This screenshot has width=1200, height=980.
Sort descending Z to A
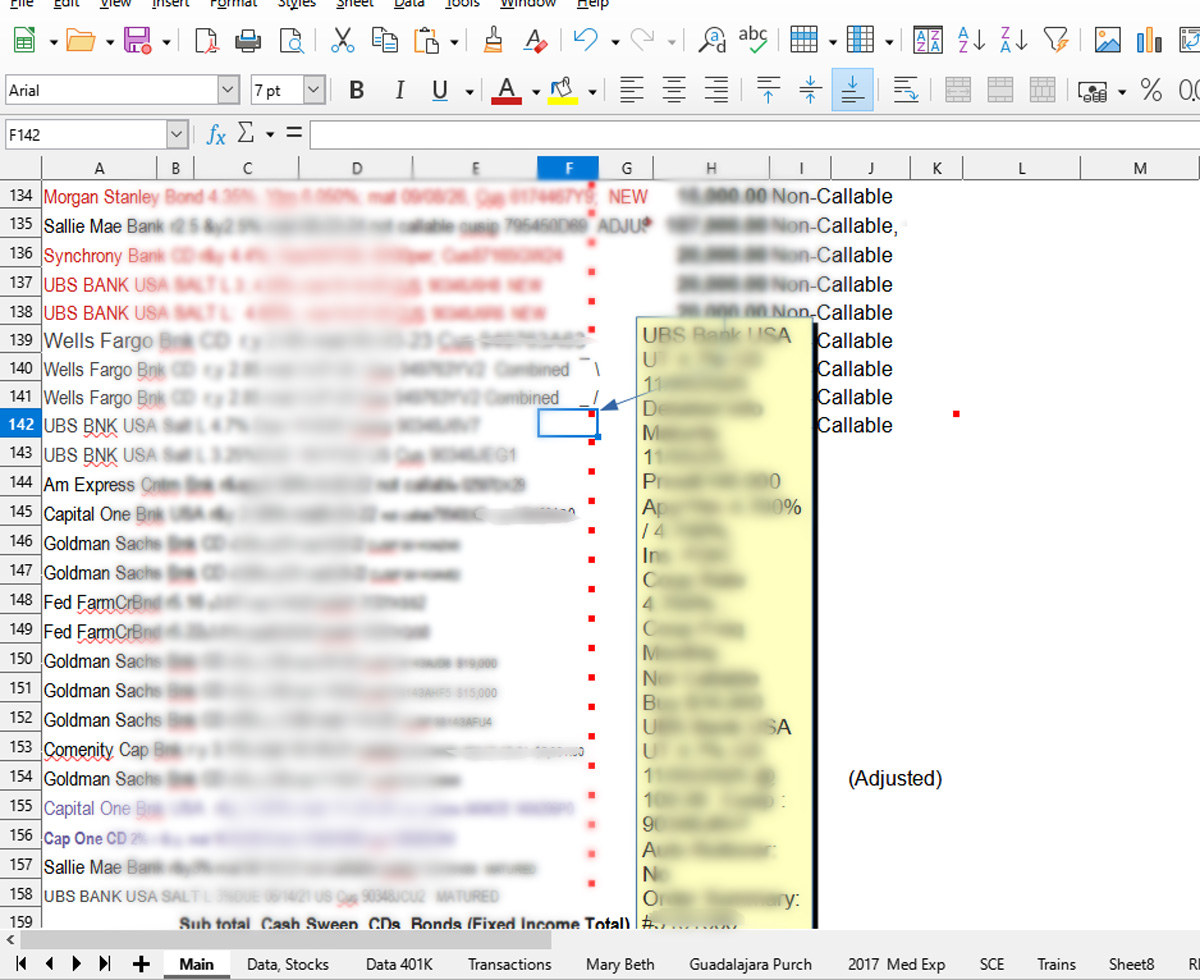click(x=1013, y=40)
